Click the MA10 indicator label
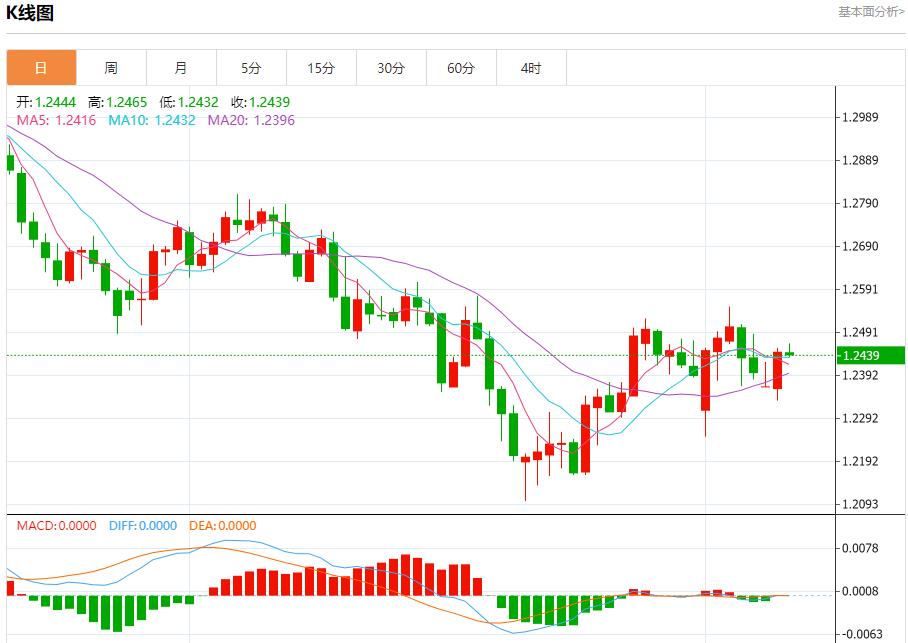Viewport: 908px width, 643px height. coord(151,120)
